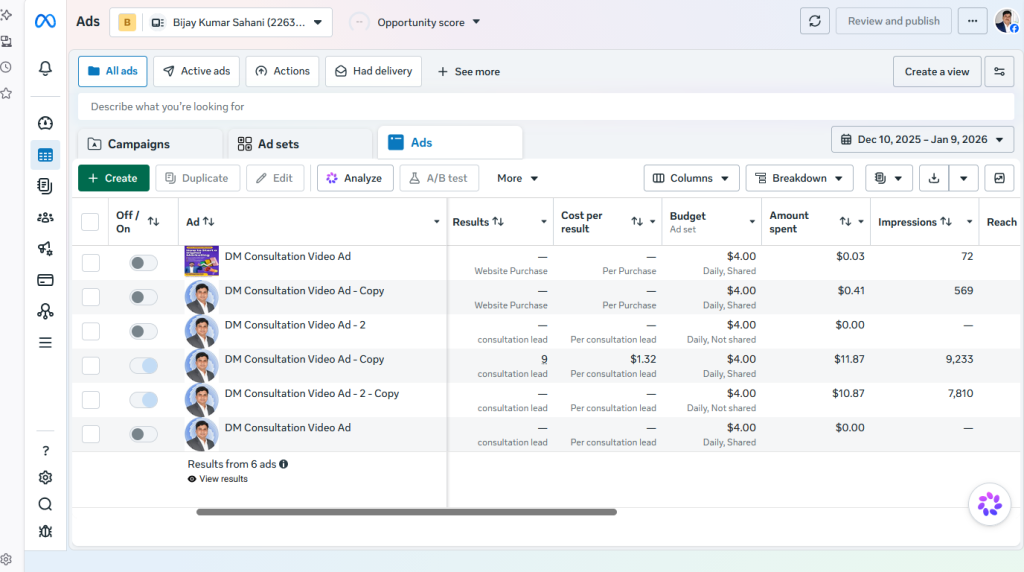
Task: Open the date range Dec 10, 2025 – Jan 9, 2026 picker
Action: point(922,140)
